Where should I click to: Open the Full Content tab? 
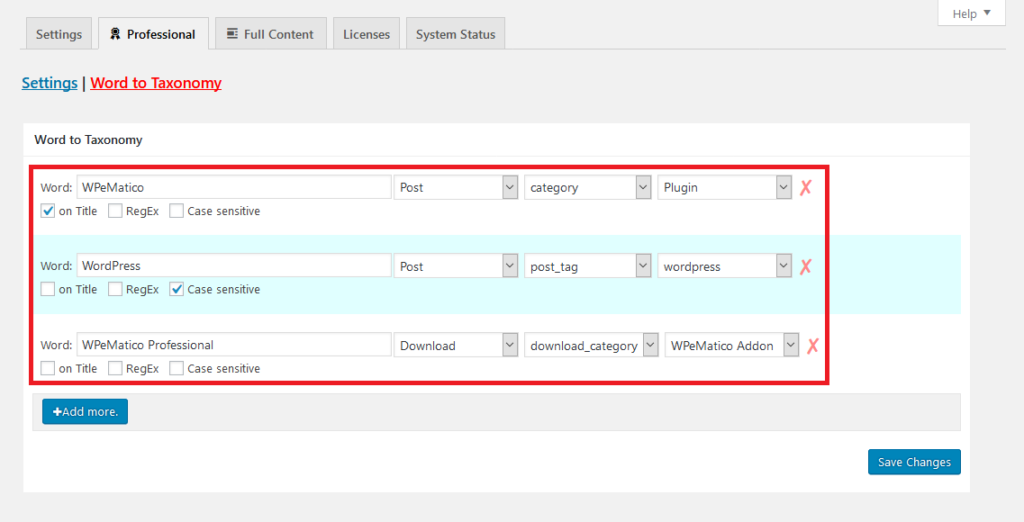pyautogui.click(x=271, y=34)
